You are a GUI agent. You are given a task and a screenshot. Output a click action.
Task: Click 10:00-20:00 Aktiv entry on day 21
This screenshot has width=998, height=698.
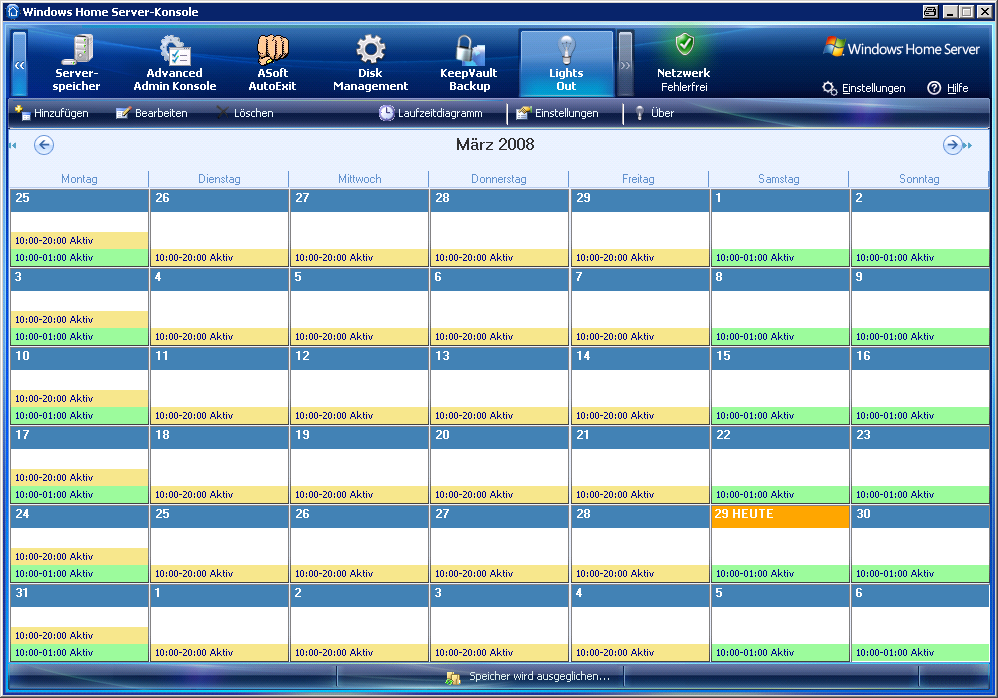pyautogui.click(x=640, y=494)
